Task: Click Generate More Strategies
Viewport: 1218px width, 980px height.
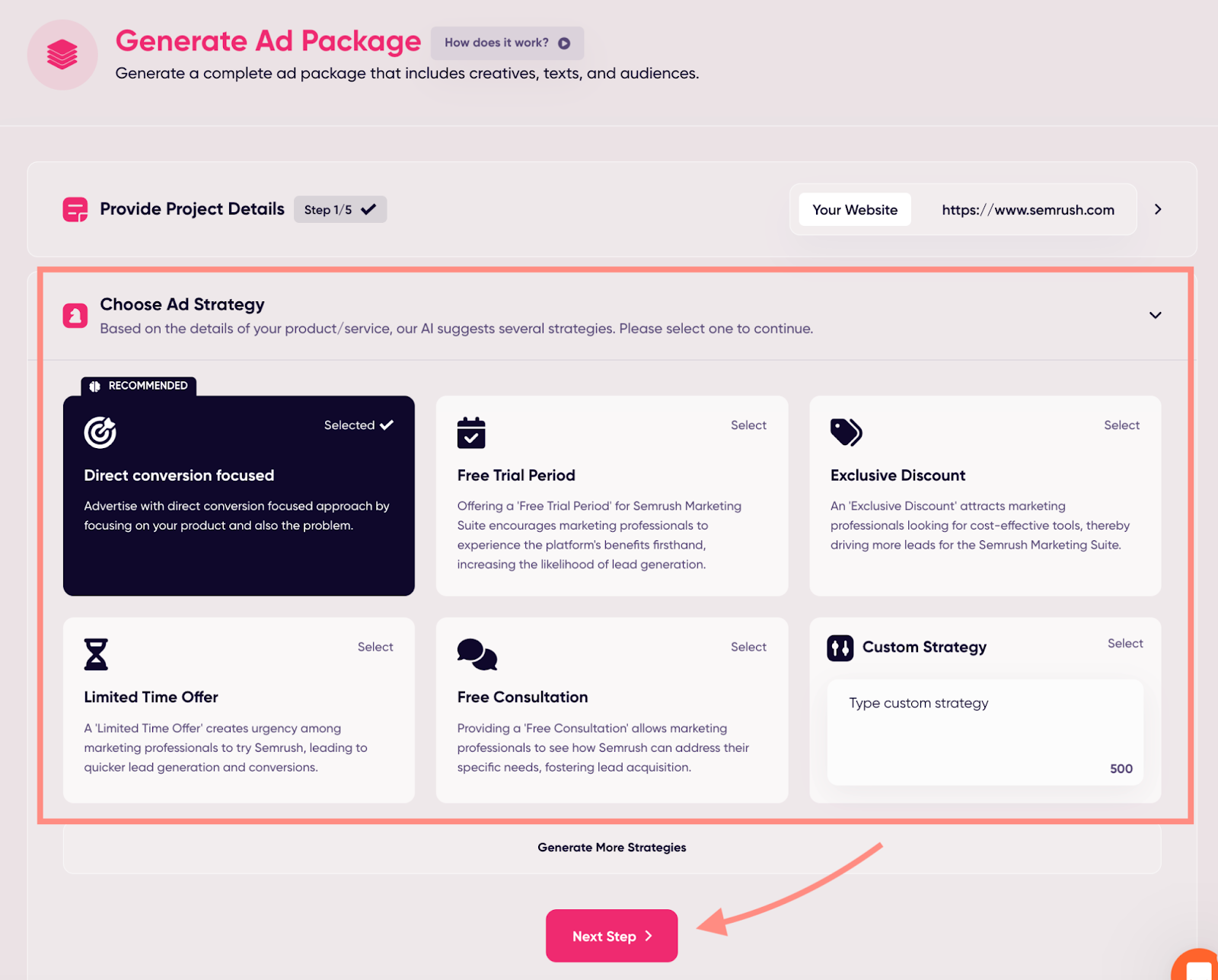Action: click(x=611, y=848)
